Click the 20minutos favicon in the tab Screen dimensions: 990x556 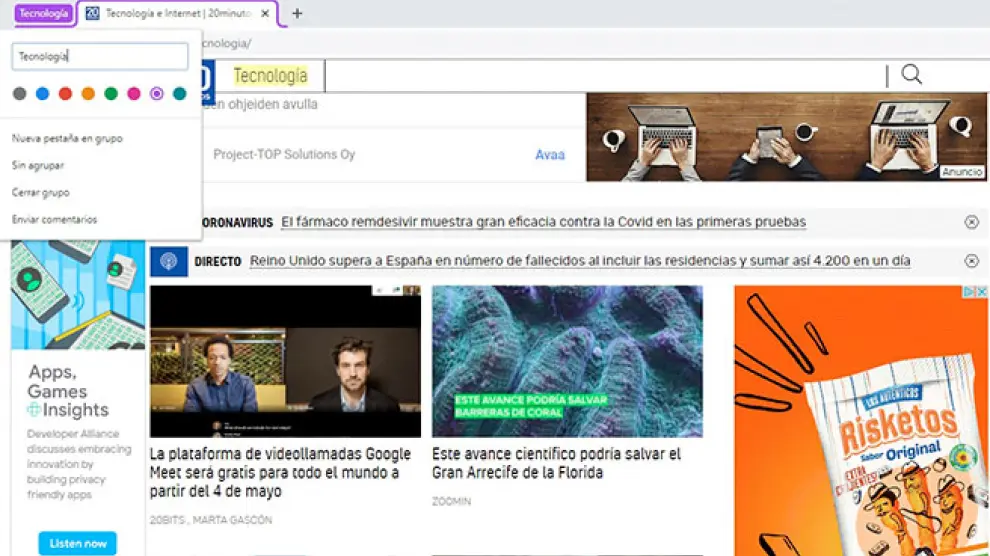coord(93,14)
